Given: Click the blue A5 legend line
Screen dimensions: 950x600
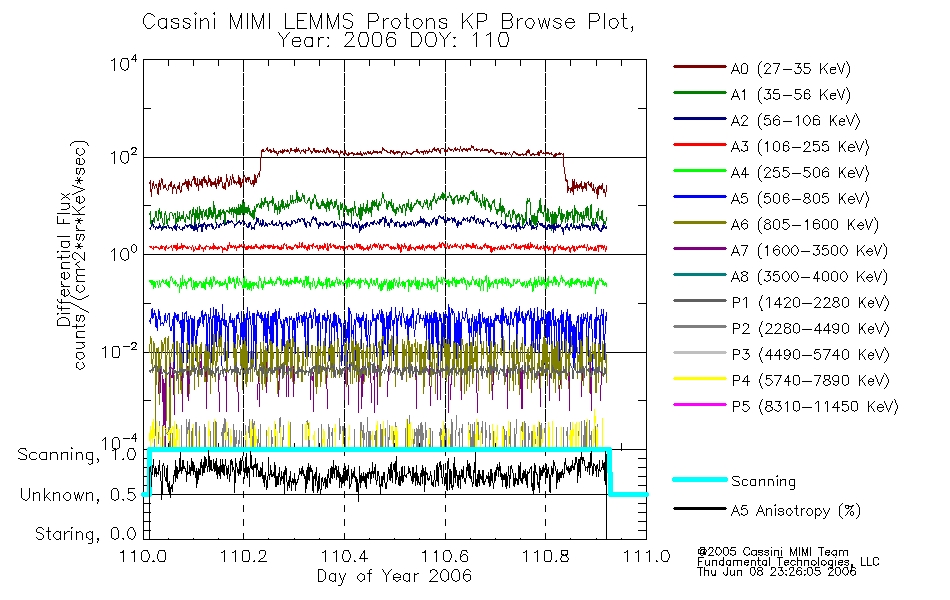Looking at the screenshot, I should click(x=700, y=197).
